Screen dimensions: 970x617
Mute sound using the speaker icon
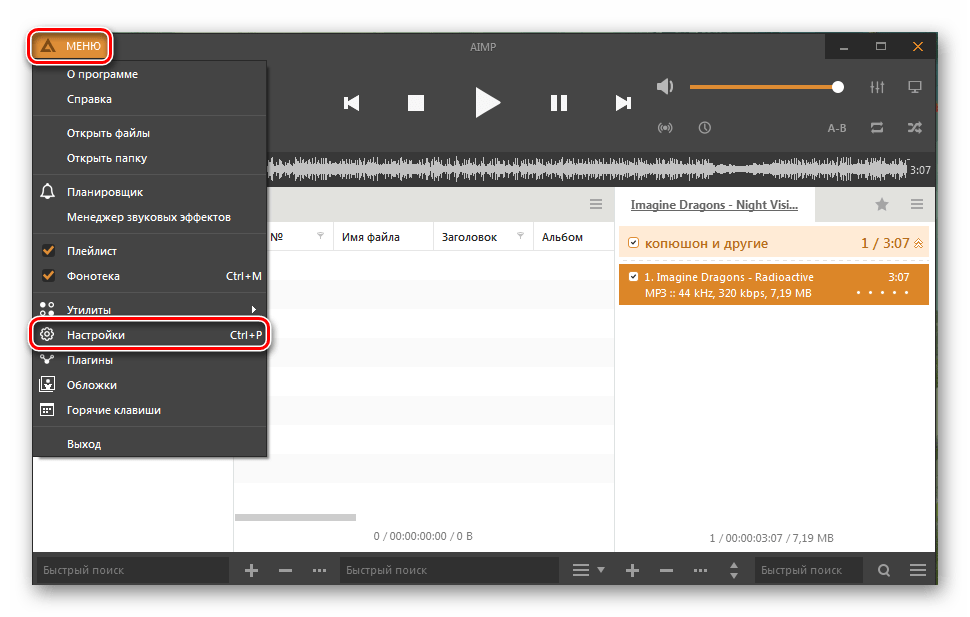(x=665, y=87)
